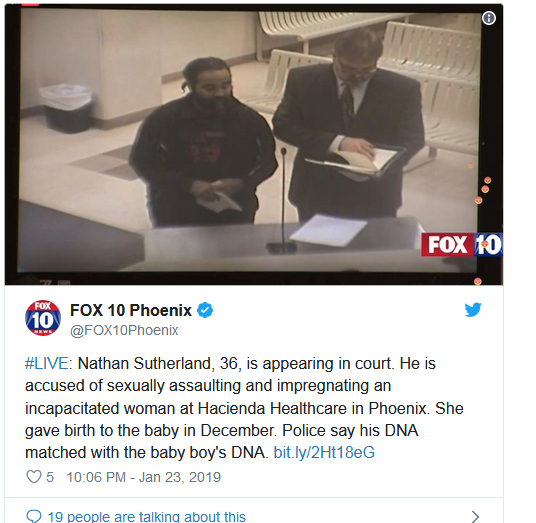Click '19 people are talking about this'

147,517
